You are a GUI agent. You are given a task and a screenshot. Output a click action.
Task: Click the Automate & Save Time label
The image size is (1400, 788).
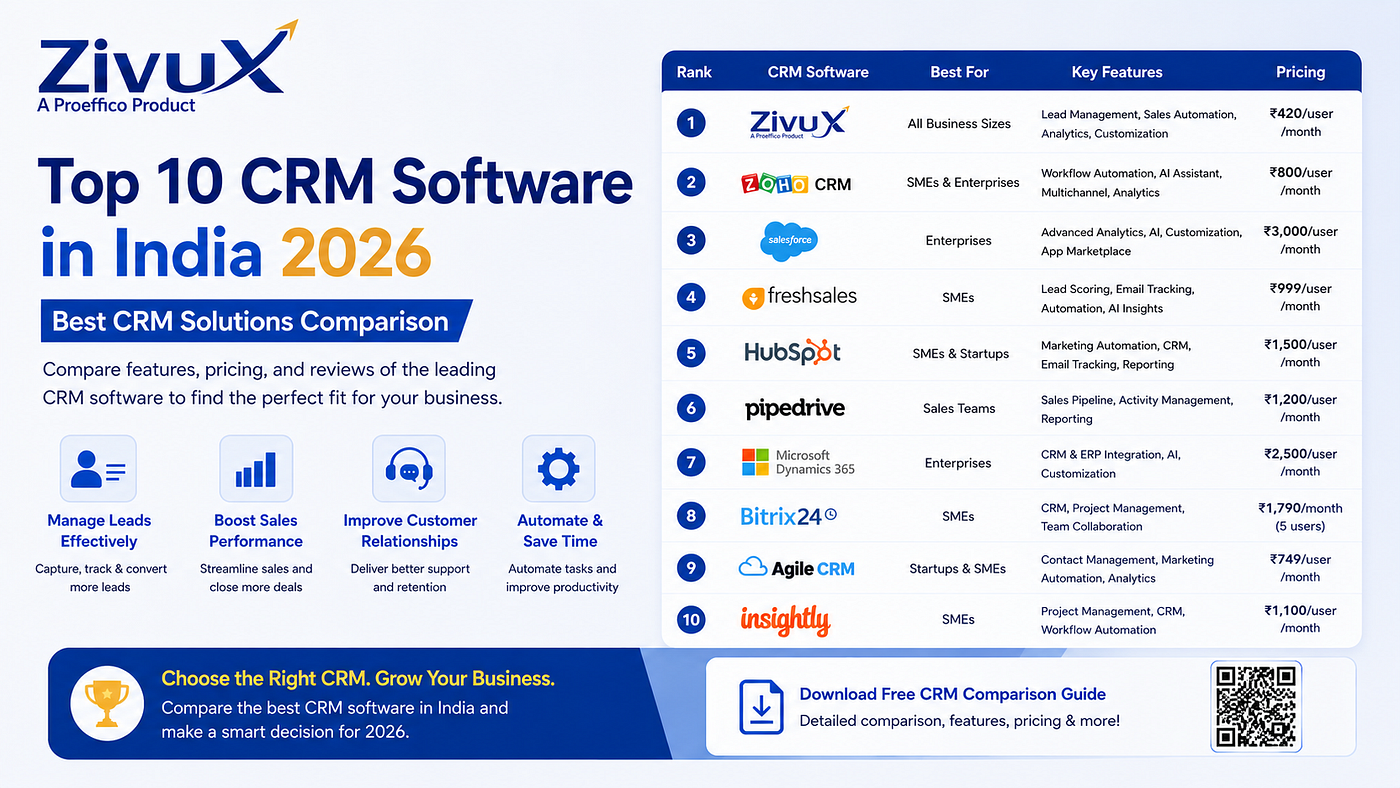click(559, 531)
